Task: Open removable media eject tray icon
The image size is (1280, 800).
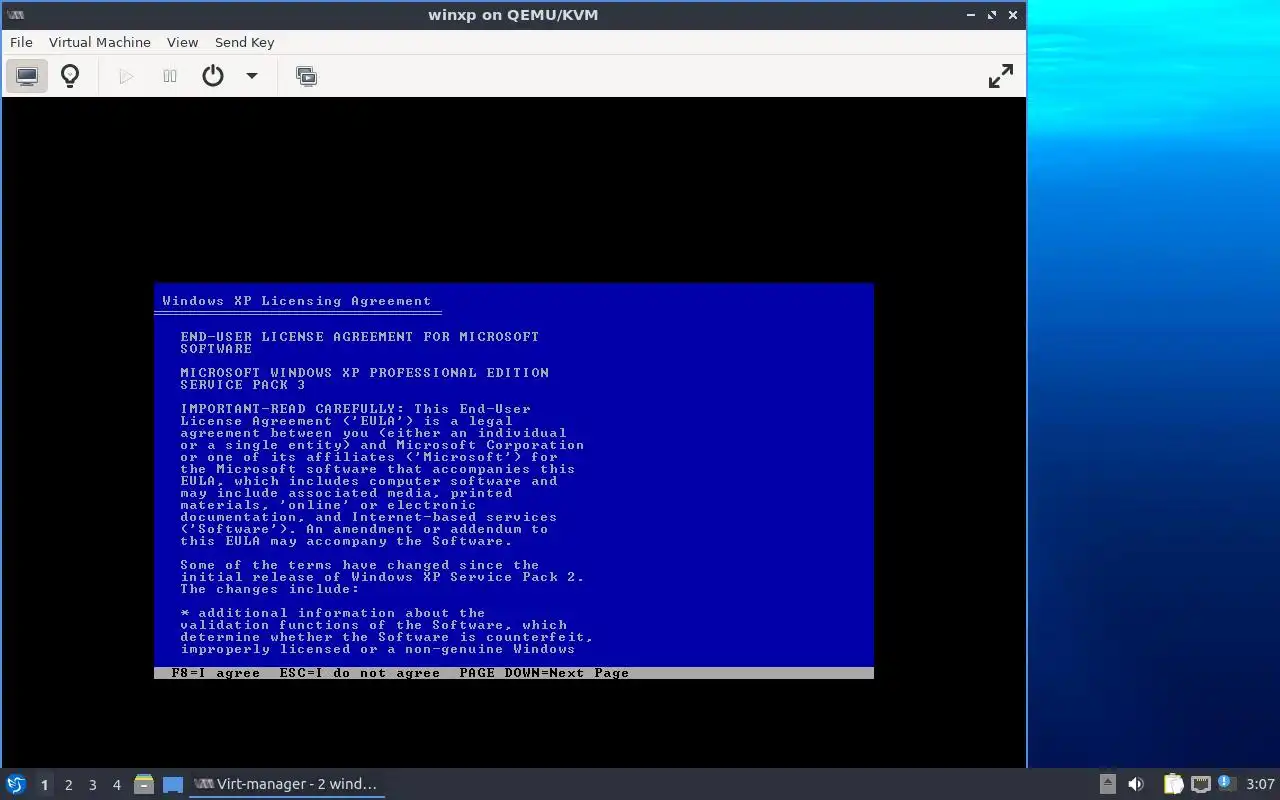Action: click(x=1108, y=784)
